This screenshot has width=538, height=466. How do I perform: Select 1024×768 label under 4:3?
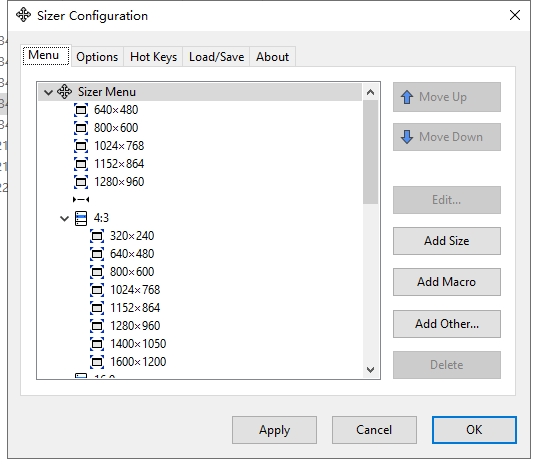click(x=135, y=290)
